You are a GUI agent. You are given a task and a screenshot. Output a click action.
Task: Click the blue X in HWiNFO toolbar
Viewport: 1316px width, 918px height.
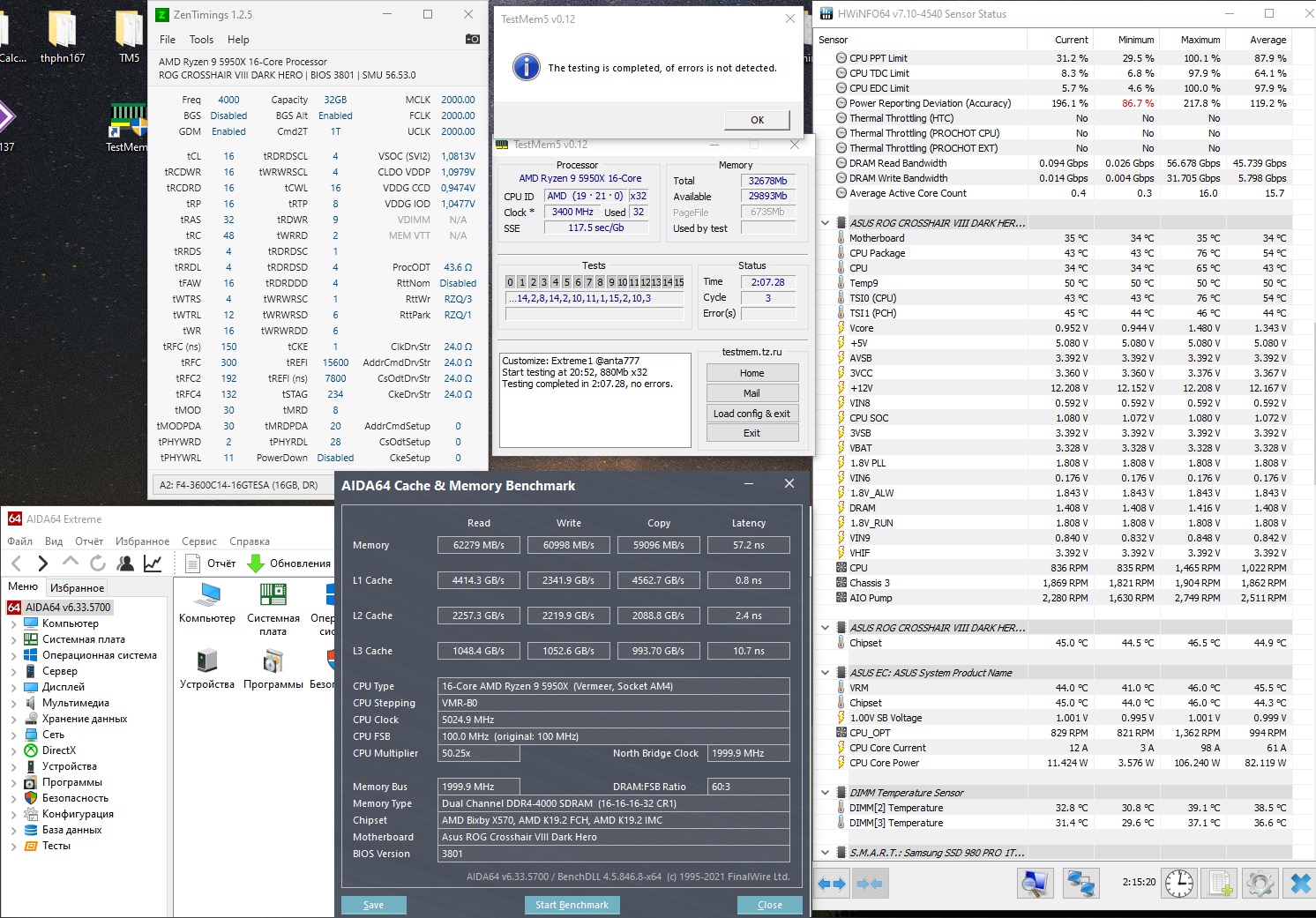[1300, 883]
